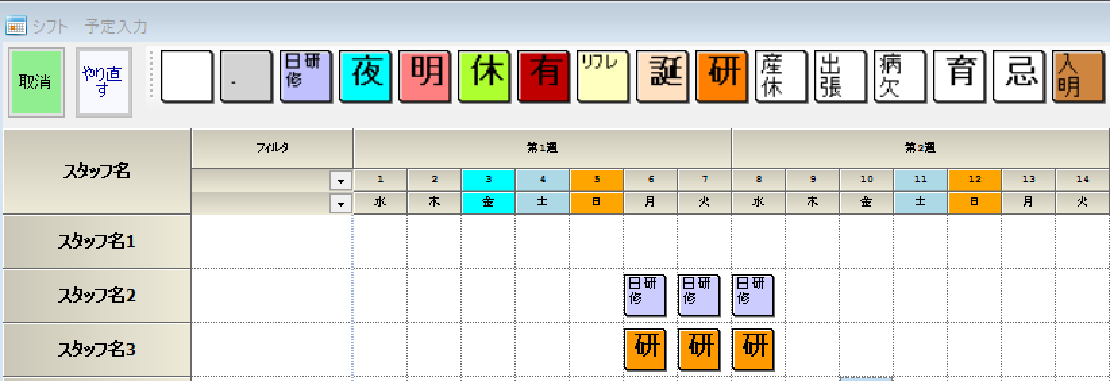Click day 9 column header
1110x381 pixels.
[x=813, y=180]
